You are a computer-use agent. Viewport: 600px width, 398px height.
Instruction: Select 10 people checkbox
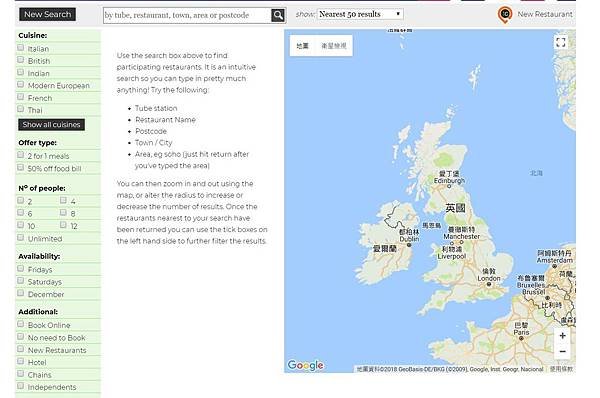pos(21,225)
